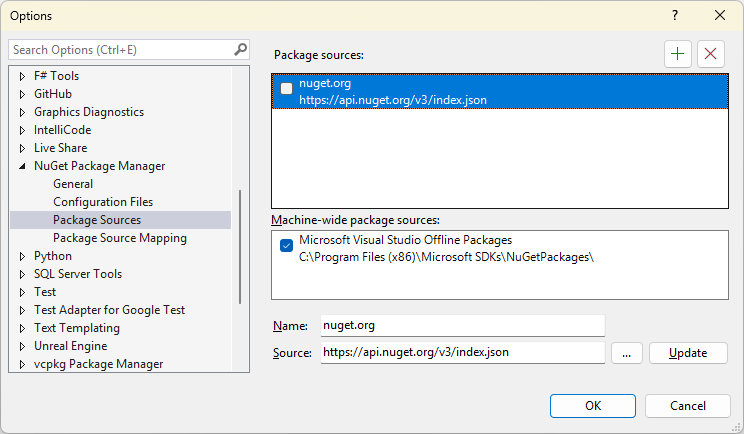Expand the GitHub options node
The height and width of the screenshot is (434, 744).
(x=22, y=94)
